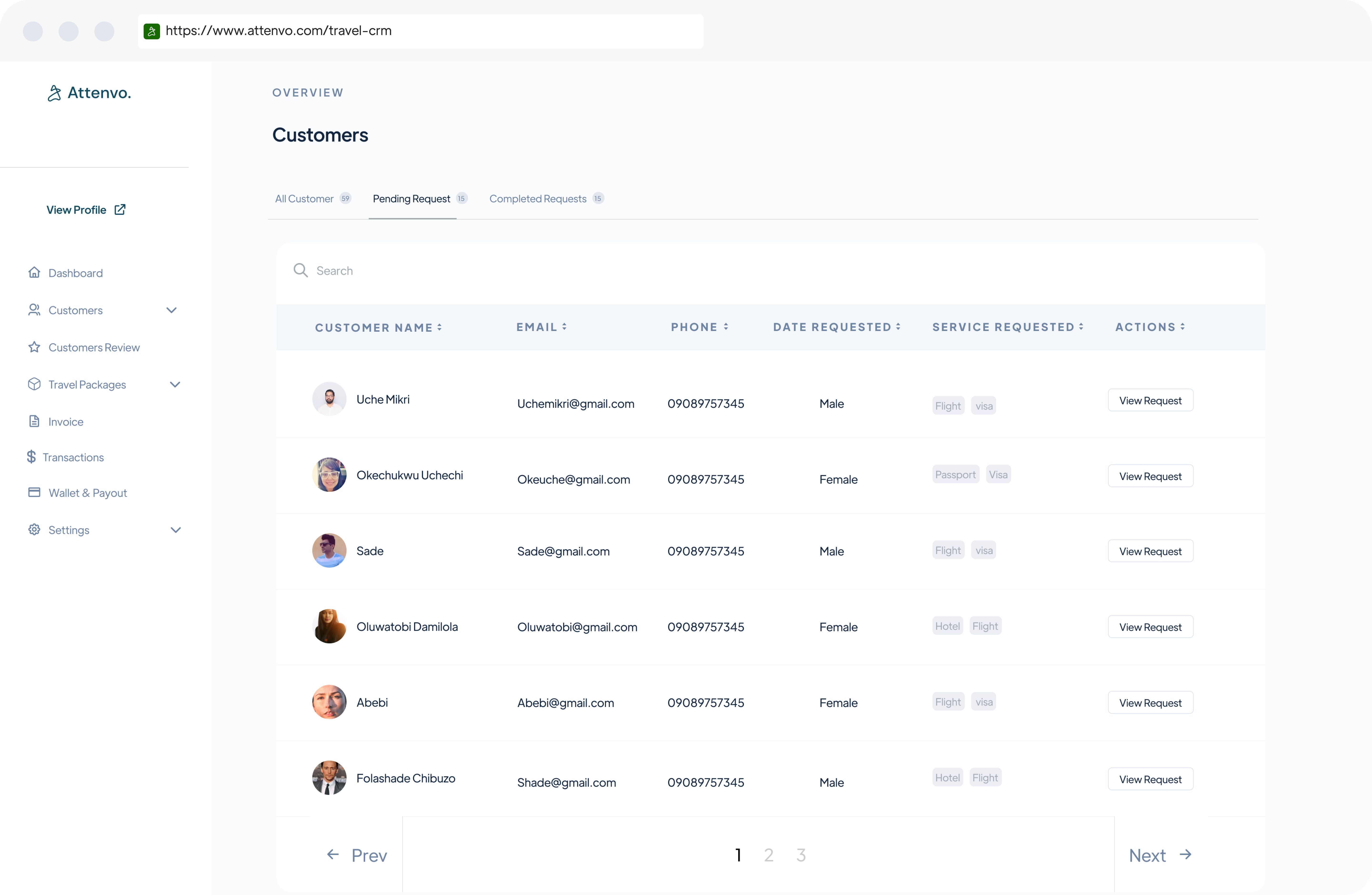Screen dimensions: 1372x895
Task: Go to page 2
Action: coord(768,855)
